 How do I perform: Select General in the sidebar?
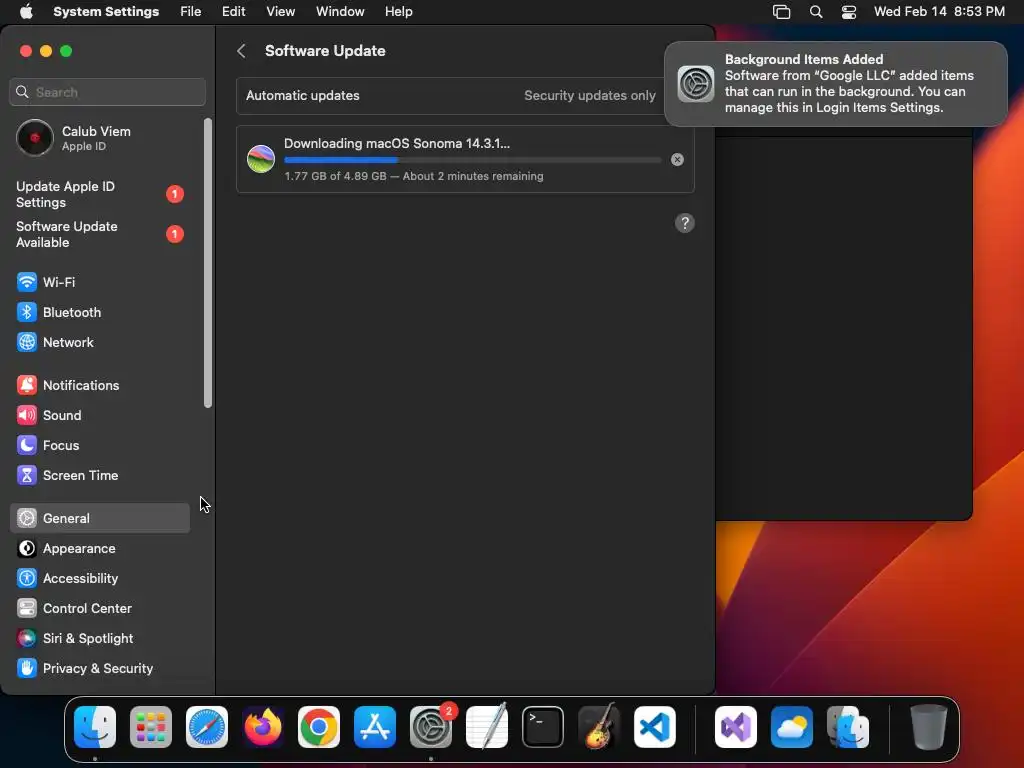pos(100,519)
